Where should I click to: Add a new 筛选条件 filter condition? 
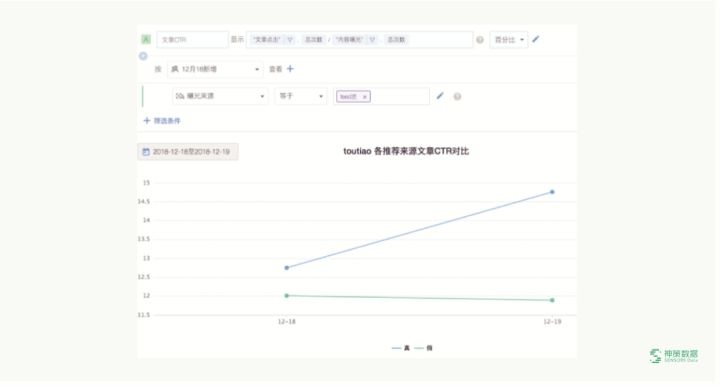(162, 121)
